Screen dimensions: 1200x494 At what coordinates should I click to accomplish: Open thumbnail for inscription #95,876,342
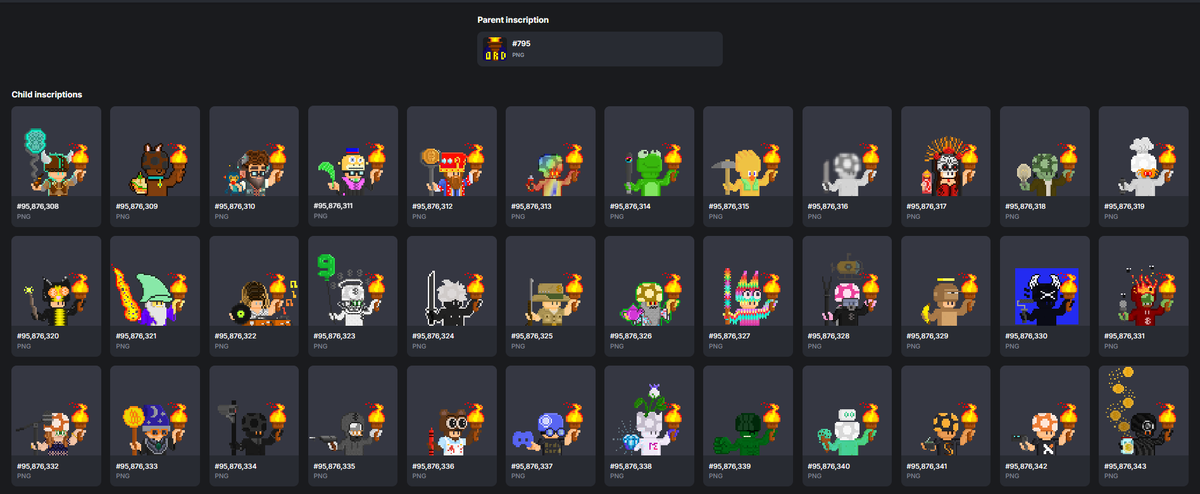(x=1046, y=411)
